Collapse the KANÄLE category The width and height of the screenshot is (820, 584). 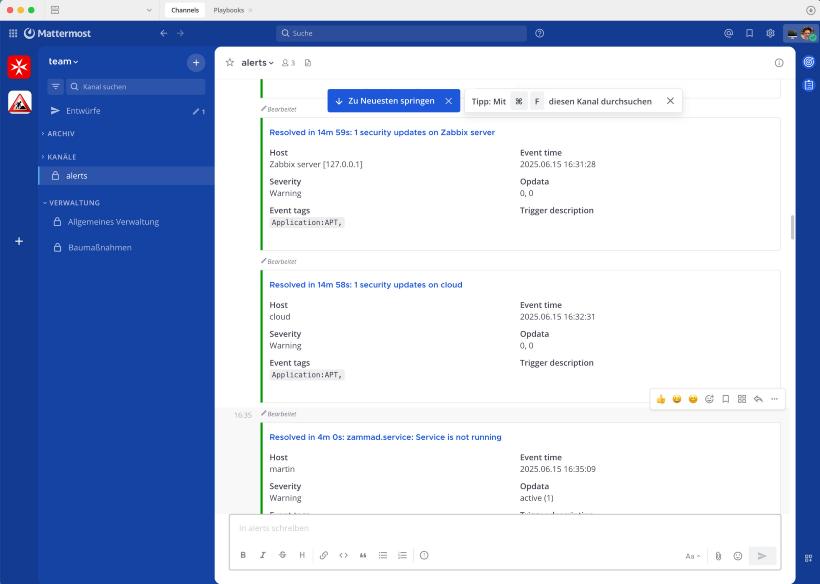(59, 157)
